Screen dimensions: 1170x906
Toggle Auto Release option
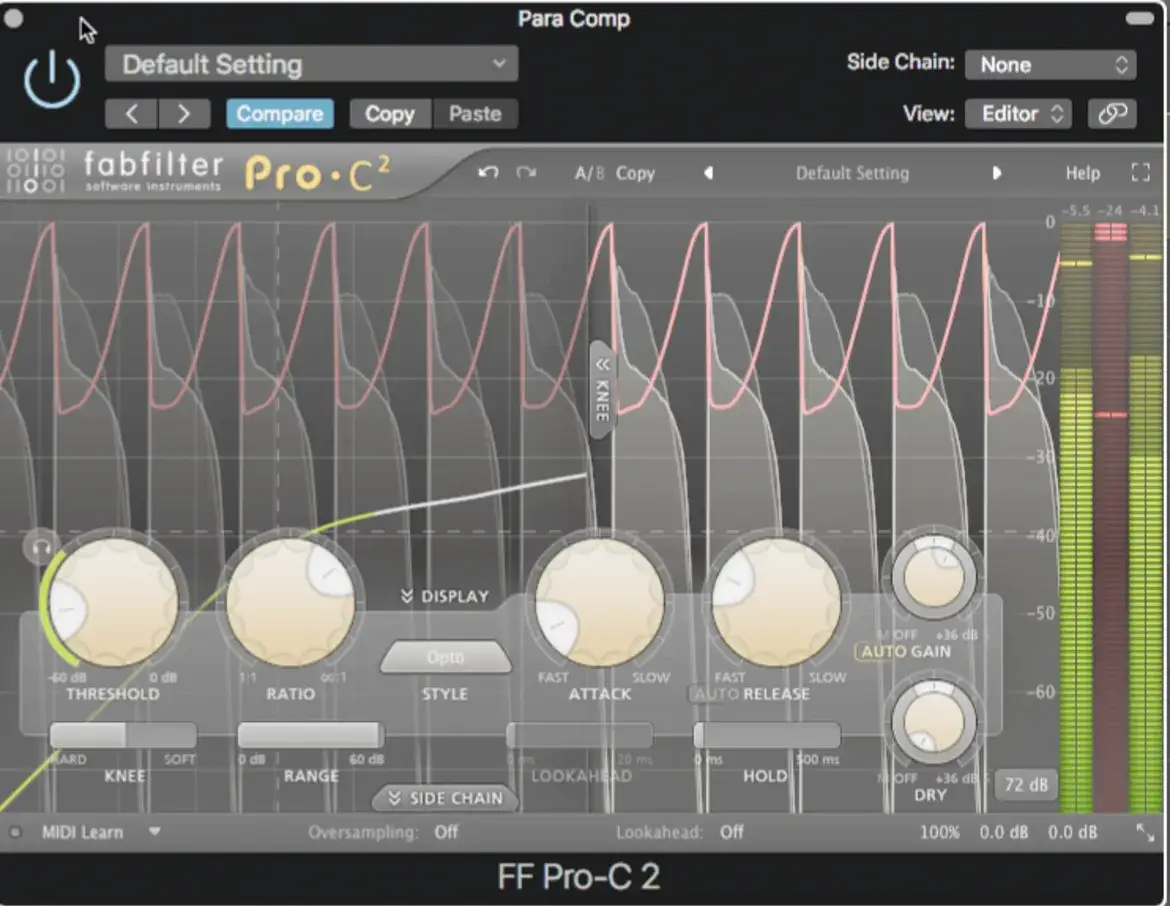coord(714,693)
